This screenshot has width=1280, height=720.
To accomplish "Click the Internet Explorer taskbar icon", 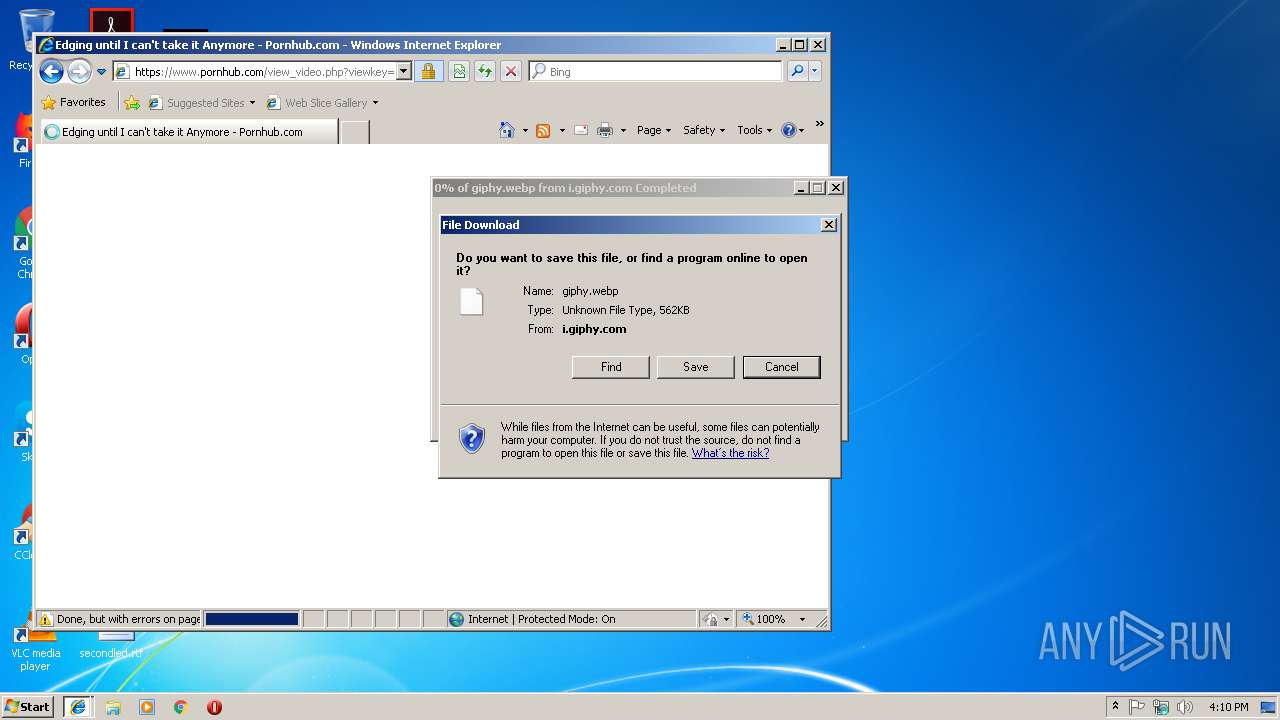I will pyautogui.click(x=78, y=706).
